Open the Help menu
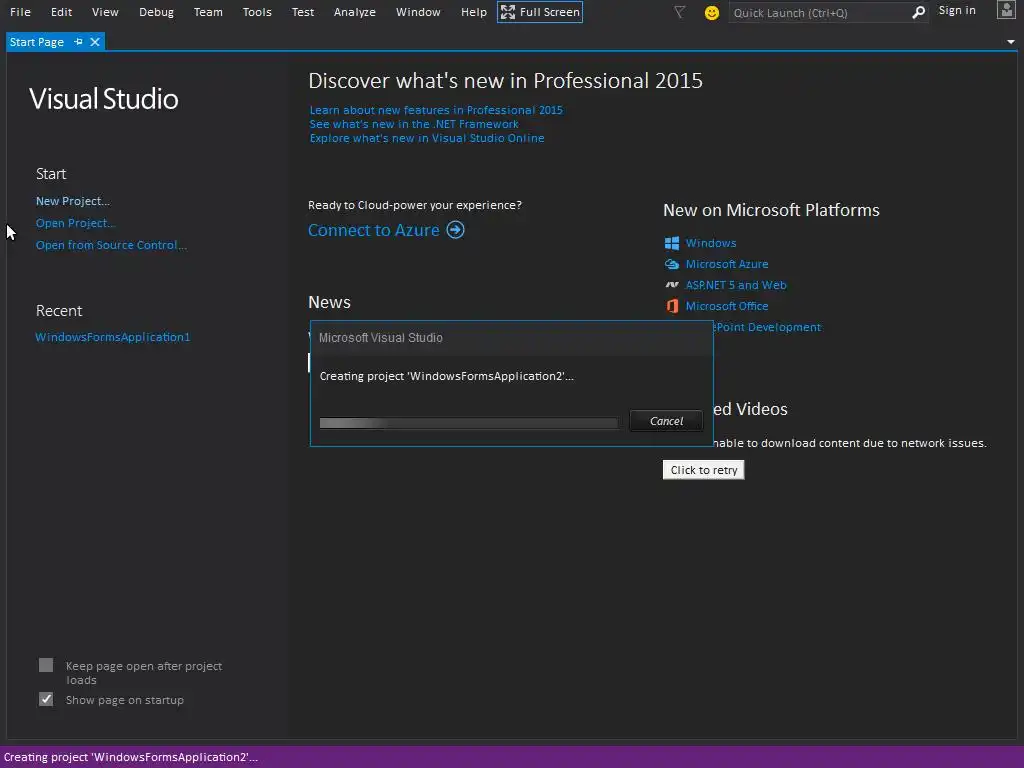This screenshot has height=768, width=1024. coord(473,12)
